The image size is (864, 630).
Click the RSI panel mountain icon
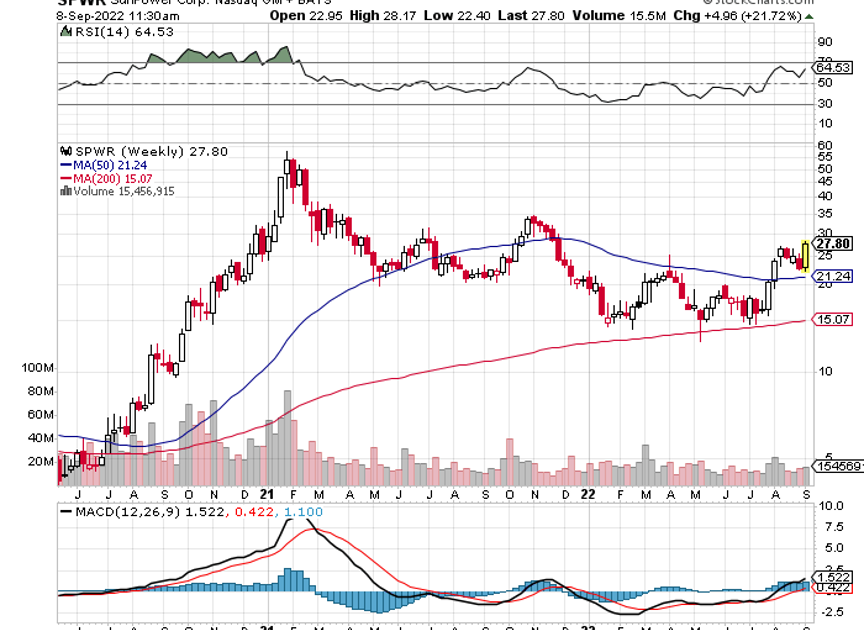[66, 31]
